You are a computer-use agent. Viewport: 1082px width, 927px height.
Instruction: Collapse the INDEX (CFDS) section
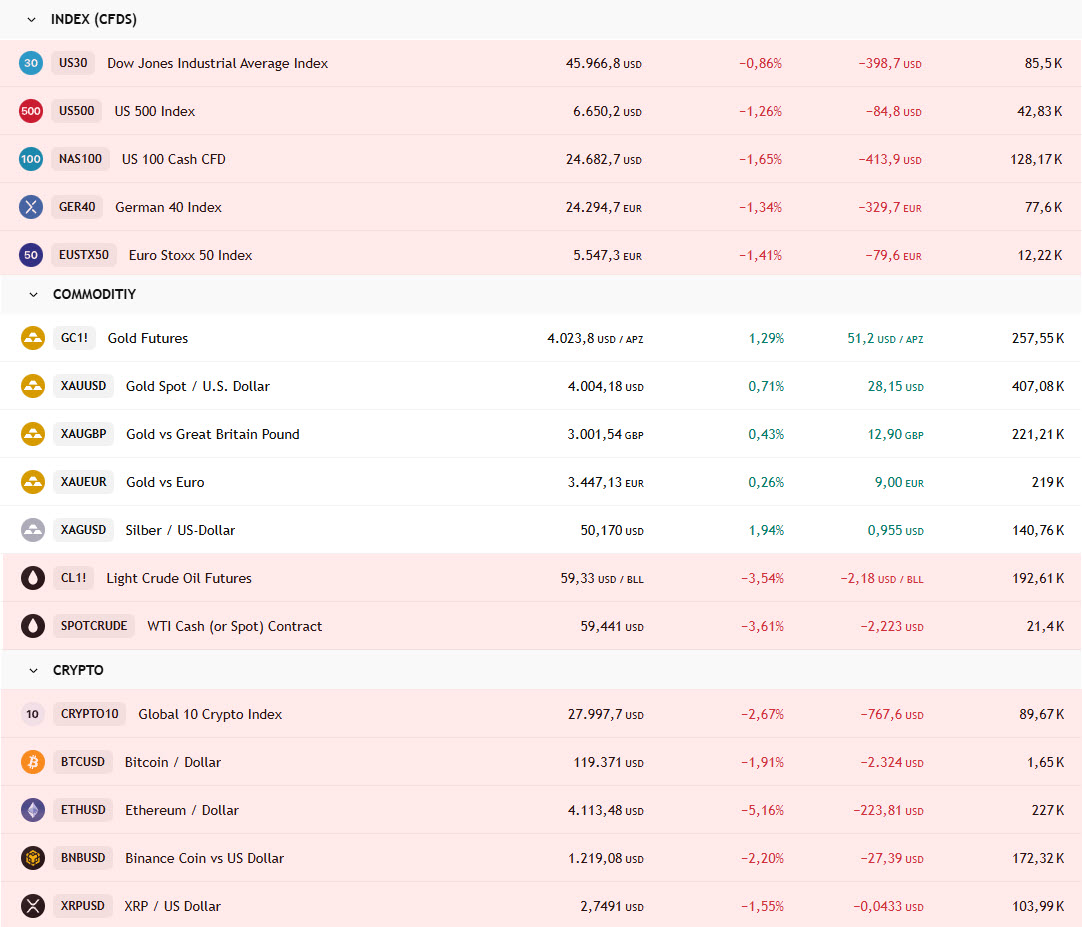(x=32, y=20)
